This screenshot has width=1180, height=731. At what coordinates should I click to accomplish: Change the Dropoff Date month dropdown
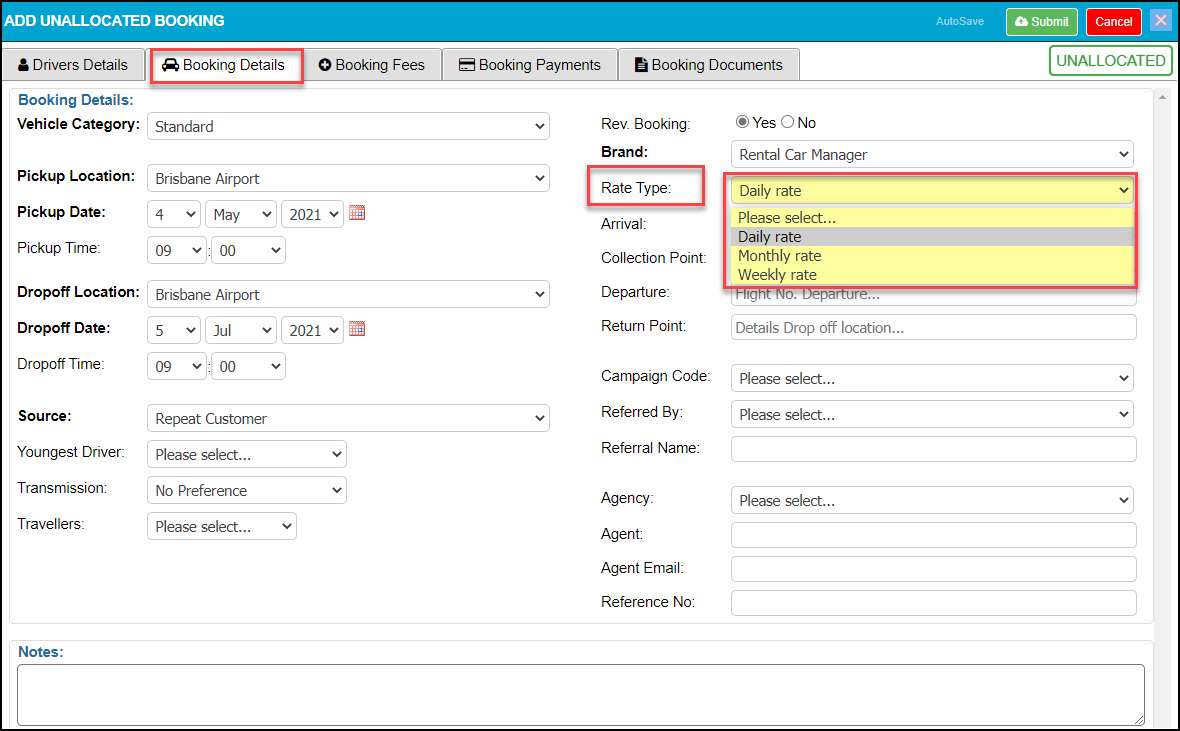(x=241, y=330)
